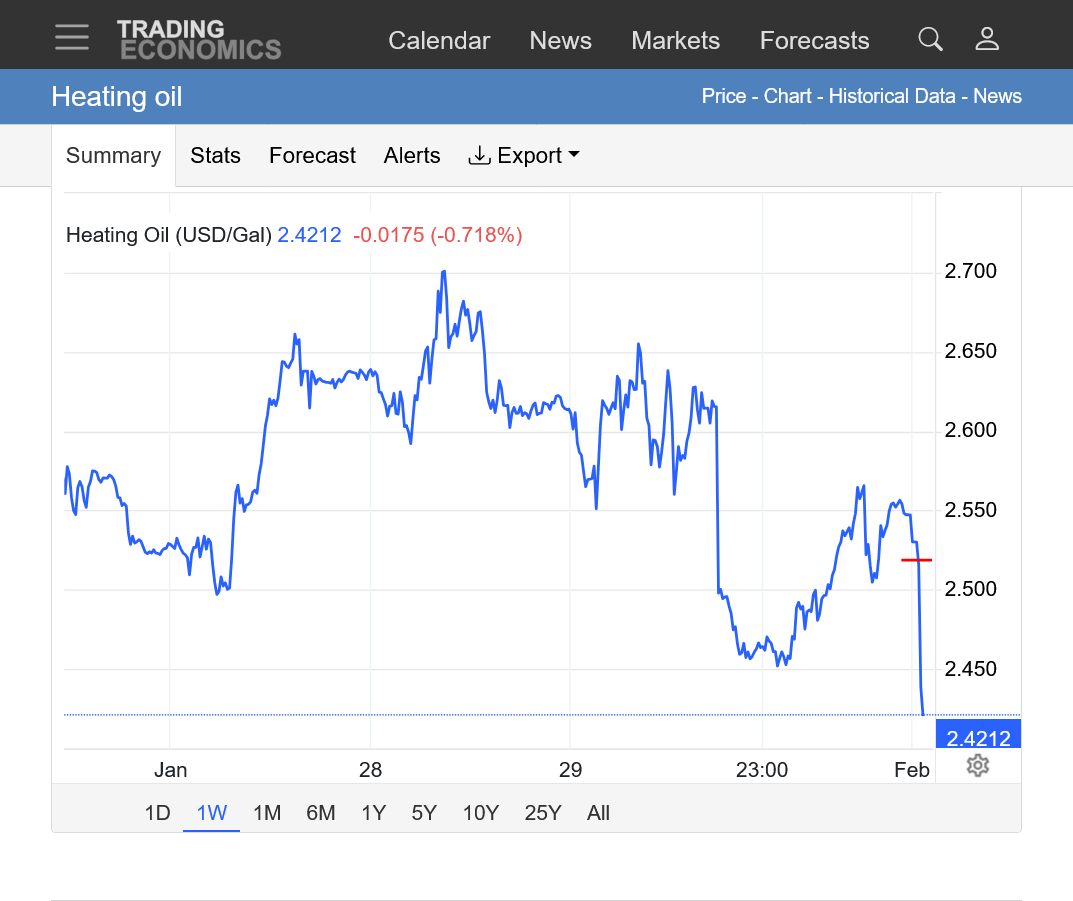Screen dimensions: 1073x901
Task: Click the search magnifier icon
Action: point(930,39)
